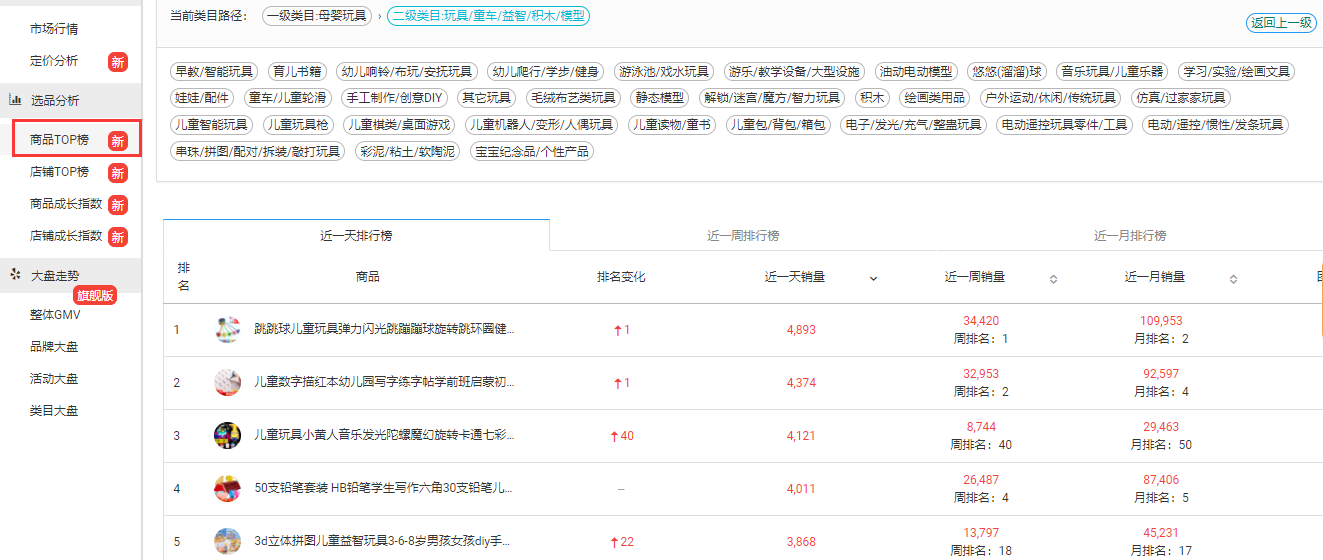This screenshot has width=1323, height=560.
Task: Click the 大盘走势 section icon
Action: pyautogui.click(x=16, y=275)
